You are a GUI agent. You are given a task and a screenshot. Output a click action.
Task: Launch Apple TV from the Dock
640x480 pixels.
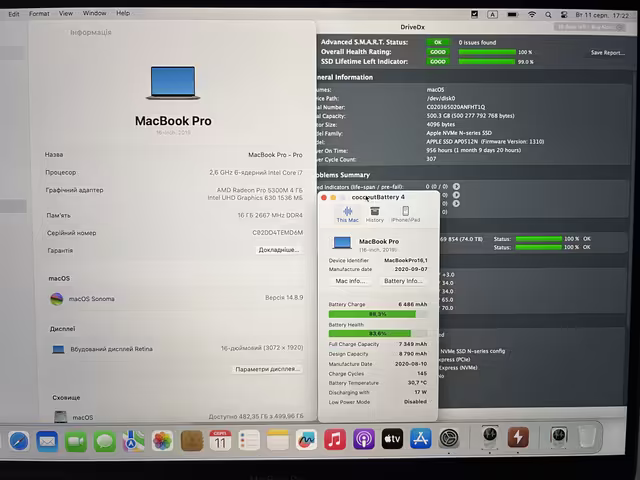pos(392,439)
